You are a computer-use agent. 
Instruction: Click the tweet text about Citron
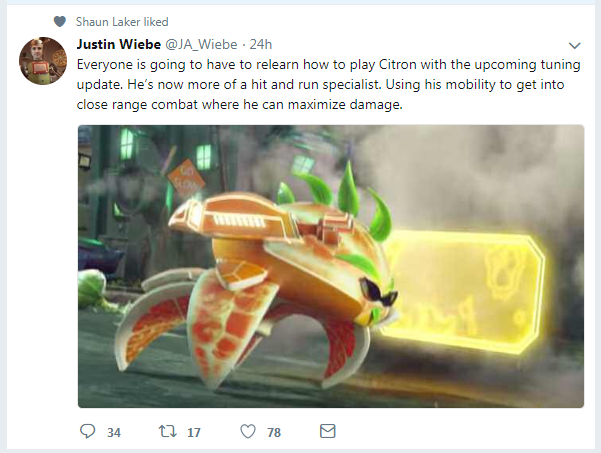click(328, 84)
